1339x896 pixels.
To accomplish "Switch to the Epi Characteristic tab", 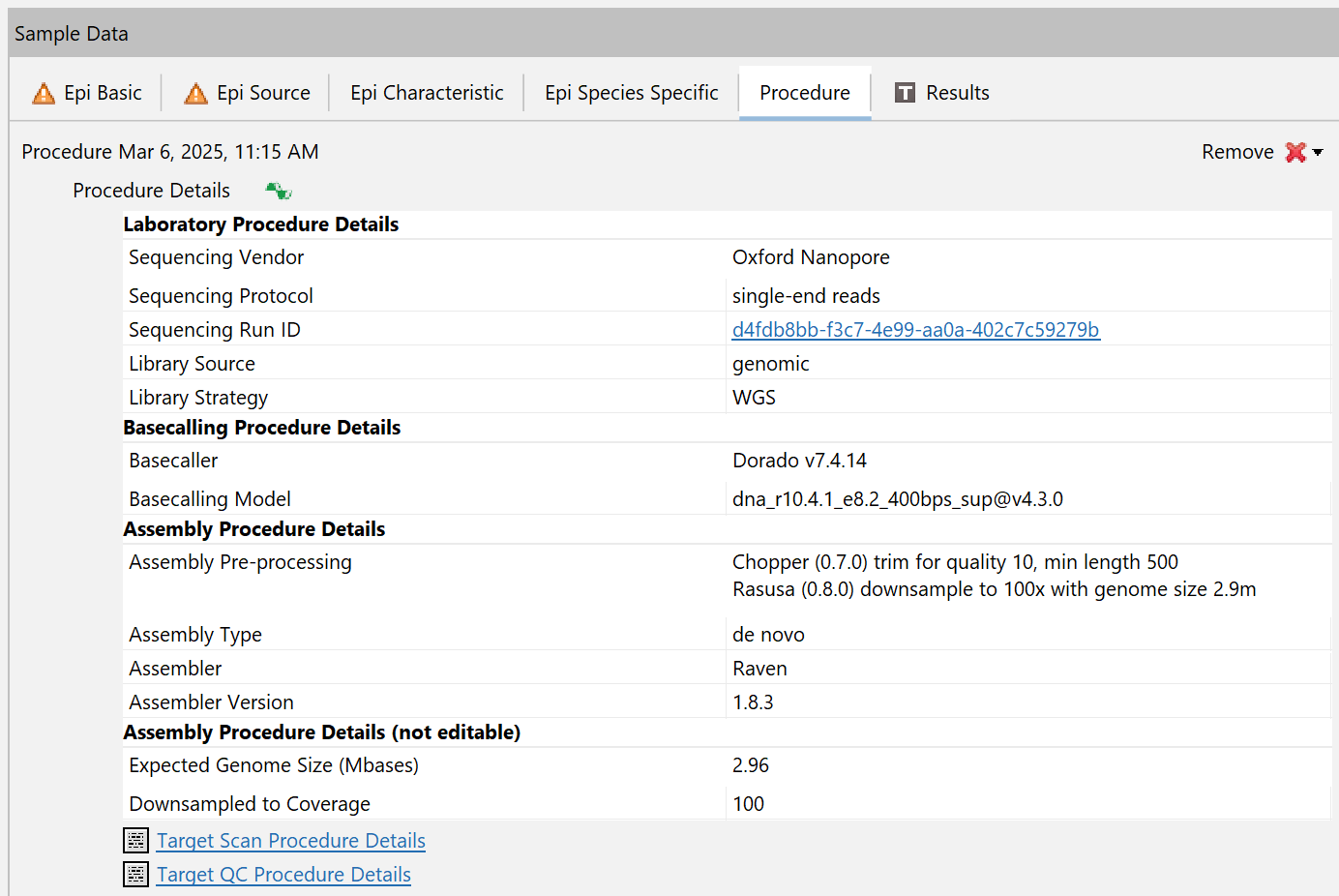I will click(x=427, y=93).
